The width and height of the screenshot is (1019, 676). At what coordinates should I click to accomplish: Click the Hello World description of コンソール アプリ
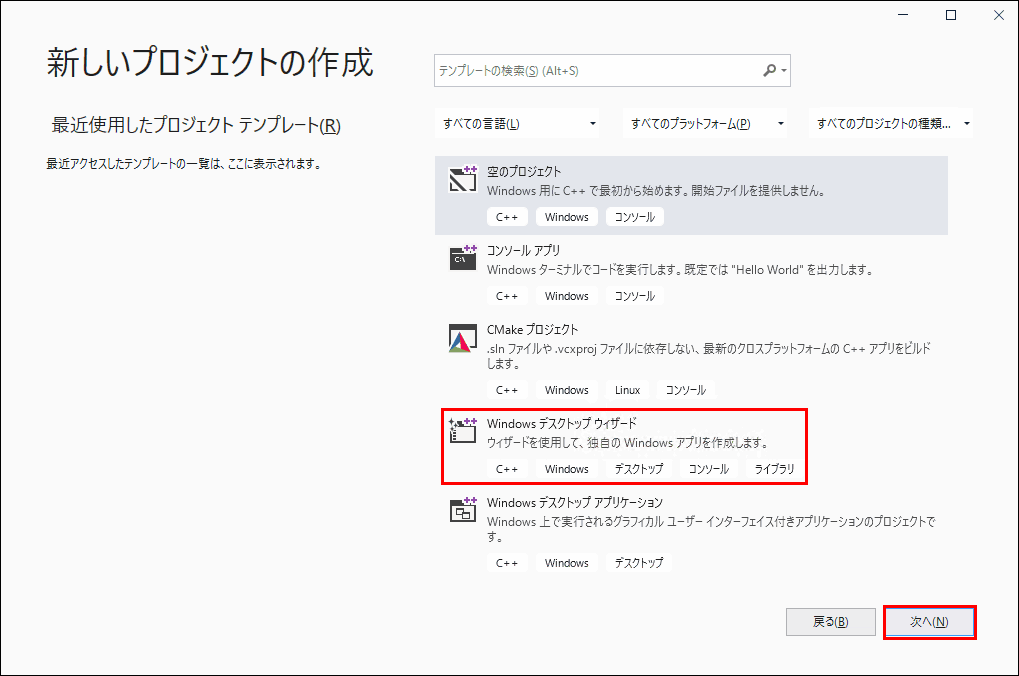[680, 270]
